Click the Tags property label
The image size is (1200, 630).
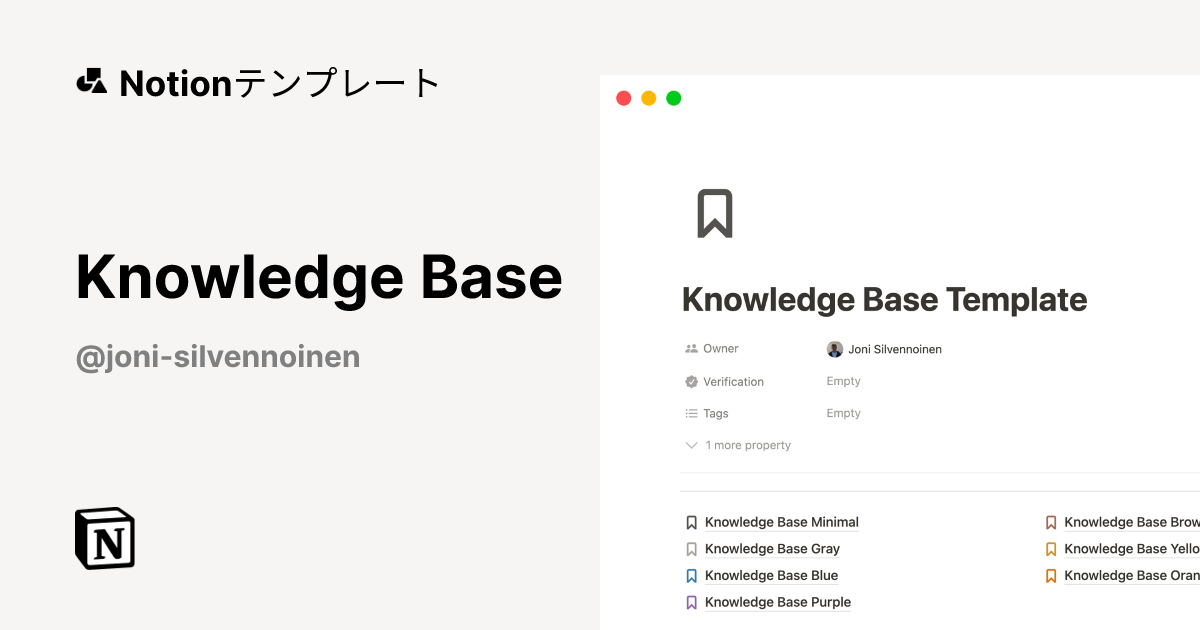(x=716, y=413)
